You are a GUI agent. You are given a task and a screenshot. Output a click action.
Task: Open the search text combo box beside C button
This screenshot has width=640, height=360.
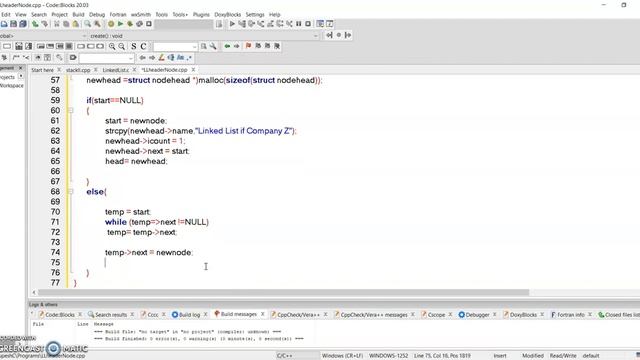click(175, 47)
